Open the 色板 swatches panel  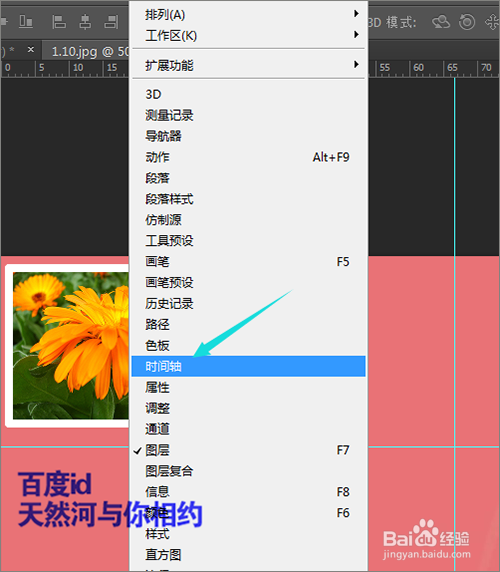click(248, 345)
